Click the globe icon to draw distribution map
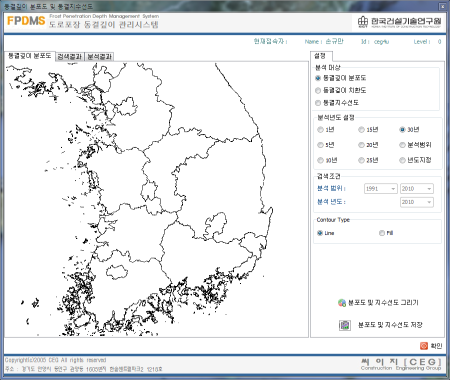 pos(342,303)
